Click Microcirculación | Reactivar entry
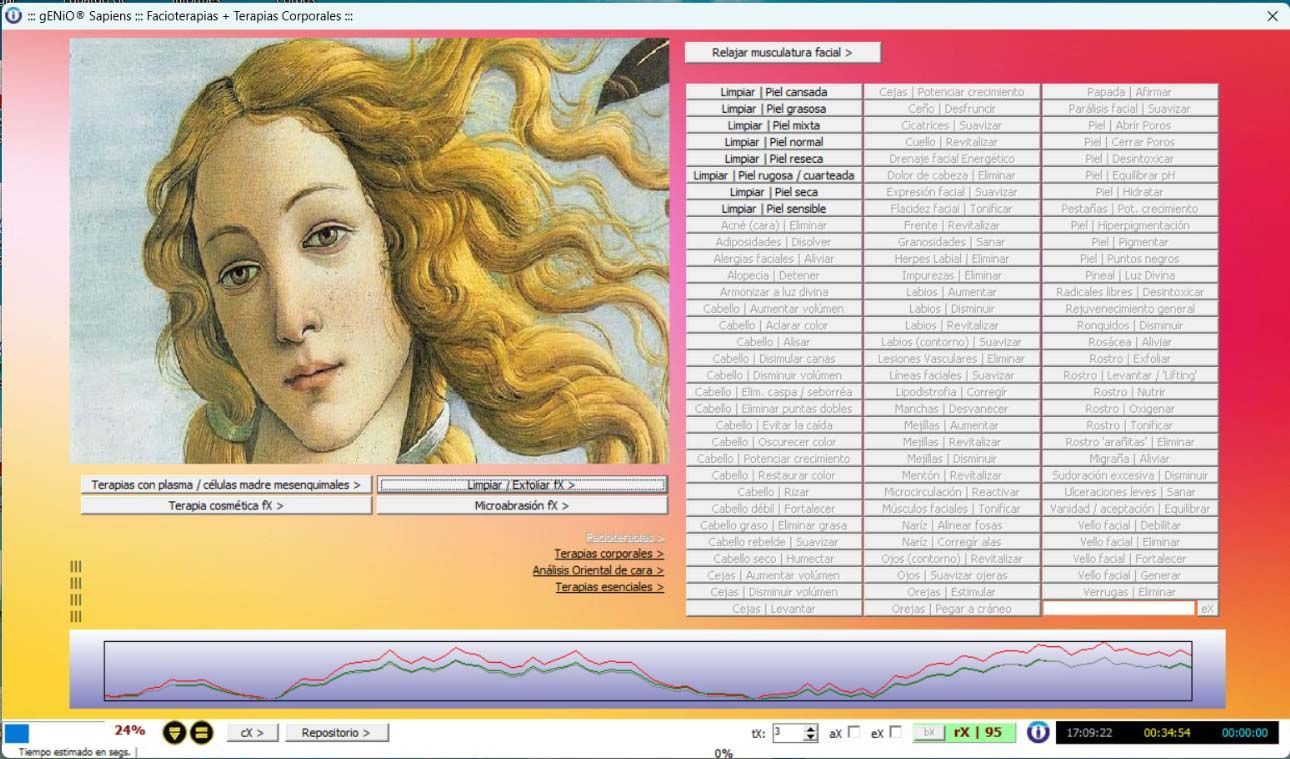1290x759 pixels. pos(952,492)
